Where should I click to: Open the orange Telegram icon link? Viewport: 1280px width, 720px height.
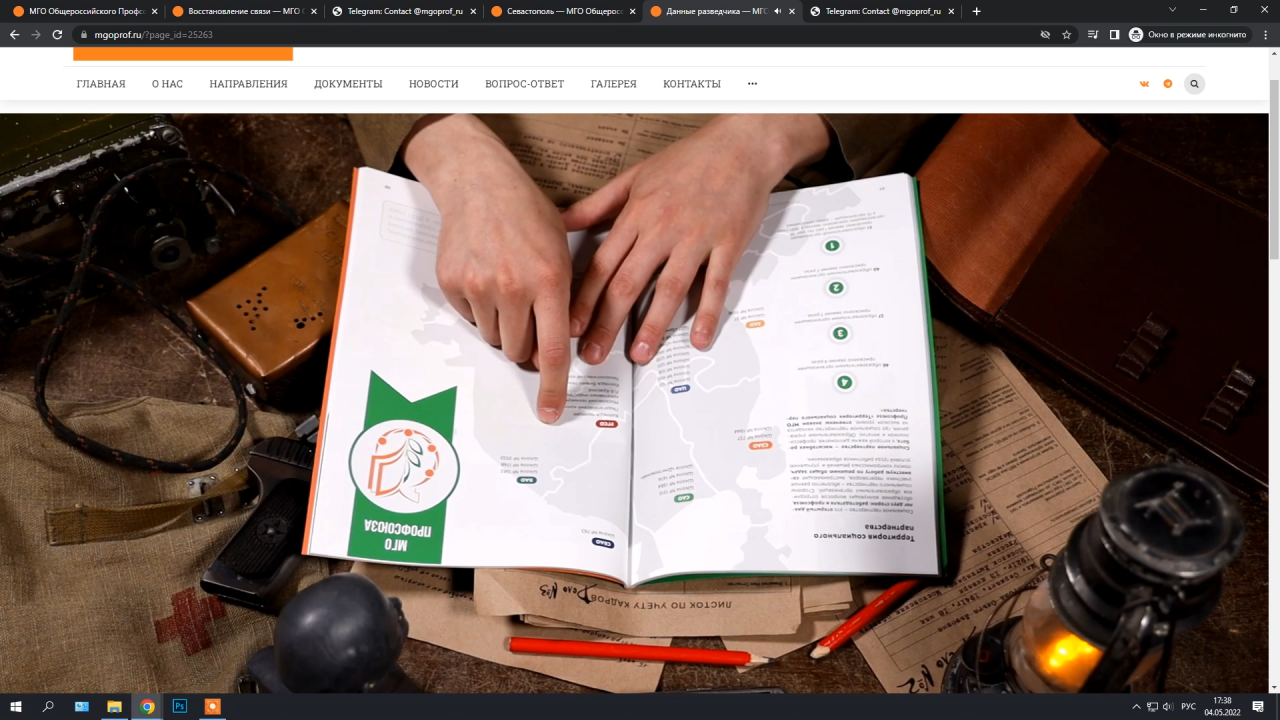click(1167, 84)
